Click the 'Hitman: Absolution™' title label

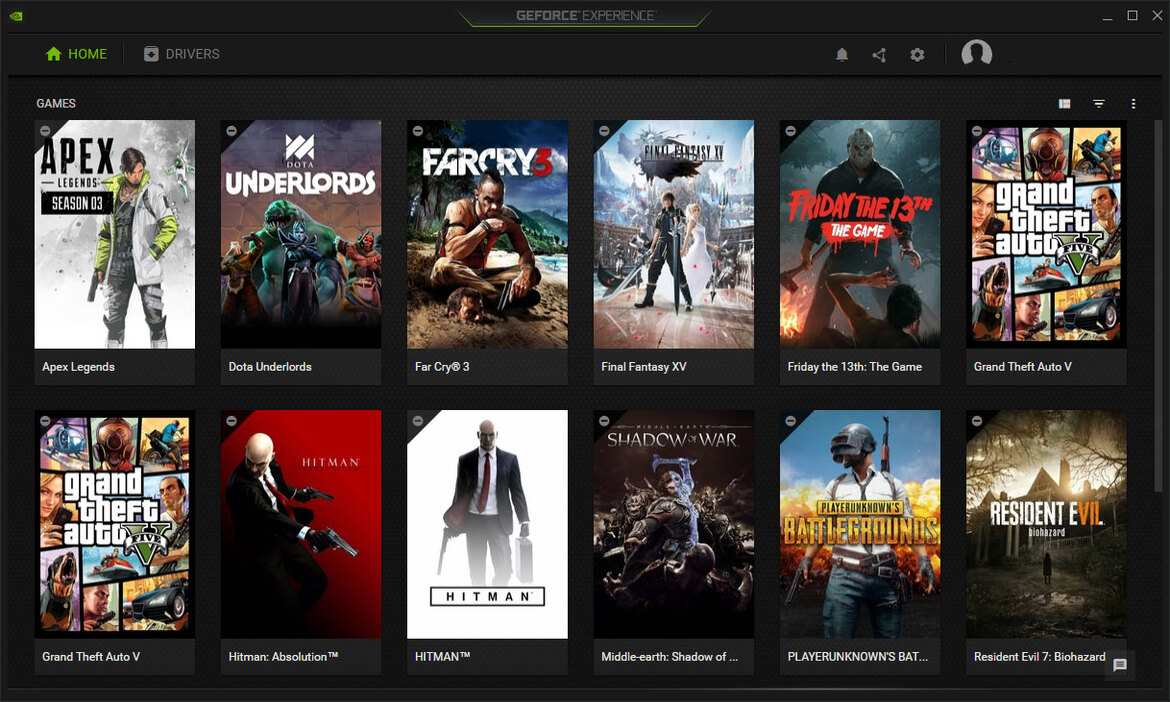(x=284, y=657)
